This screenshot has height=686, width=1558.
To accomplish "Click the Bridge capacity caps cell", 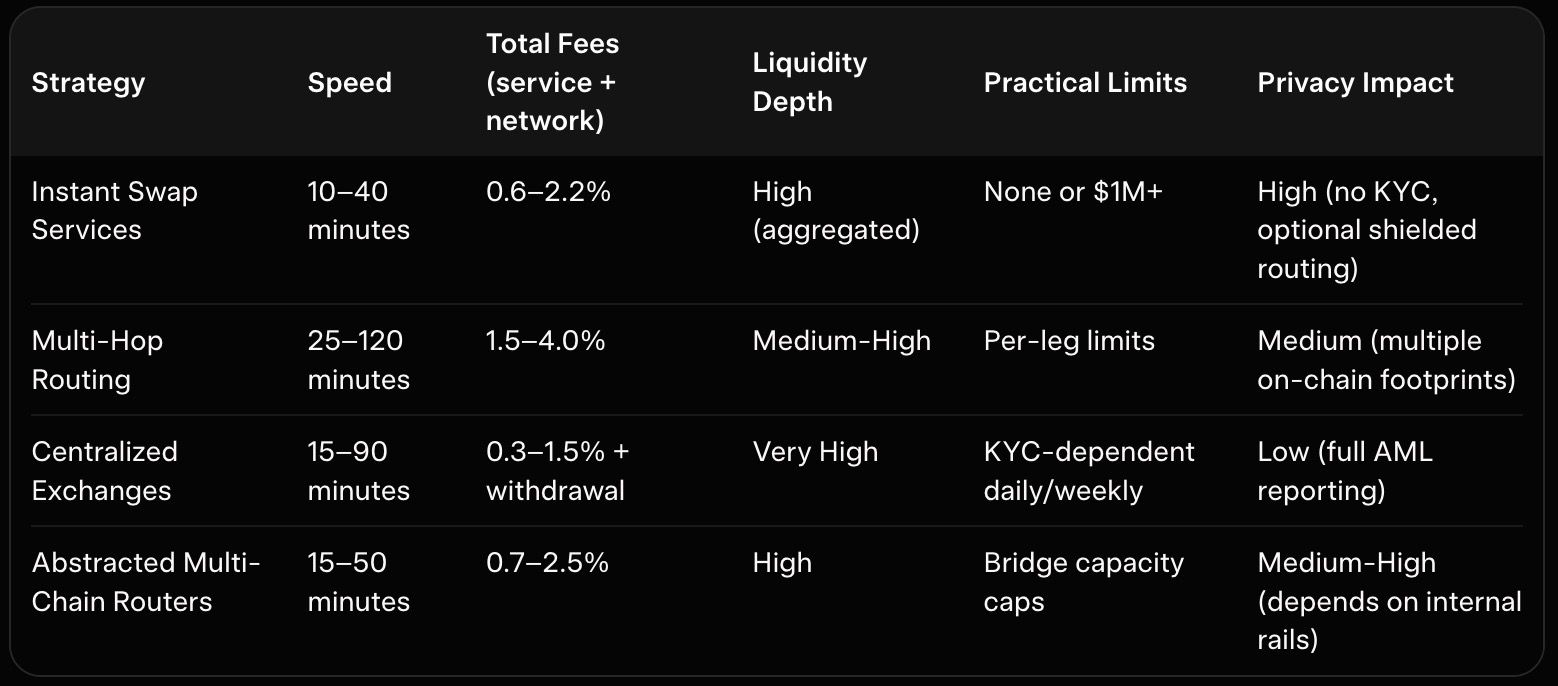I will click(x=1083, y=582).
